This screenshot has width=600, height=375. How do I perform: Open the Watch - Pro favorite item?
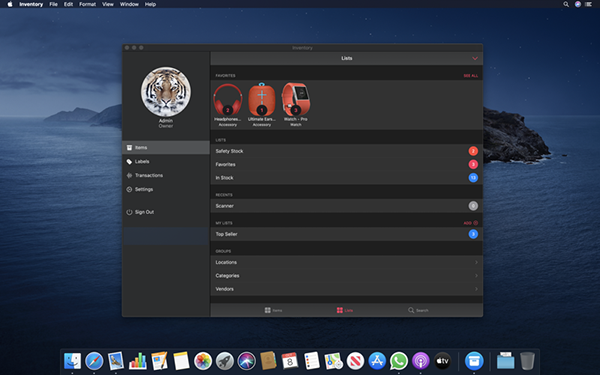pyautogui.click(x=296, y=104)
